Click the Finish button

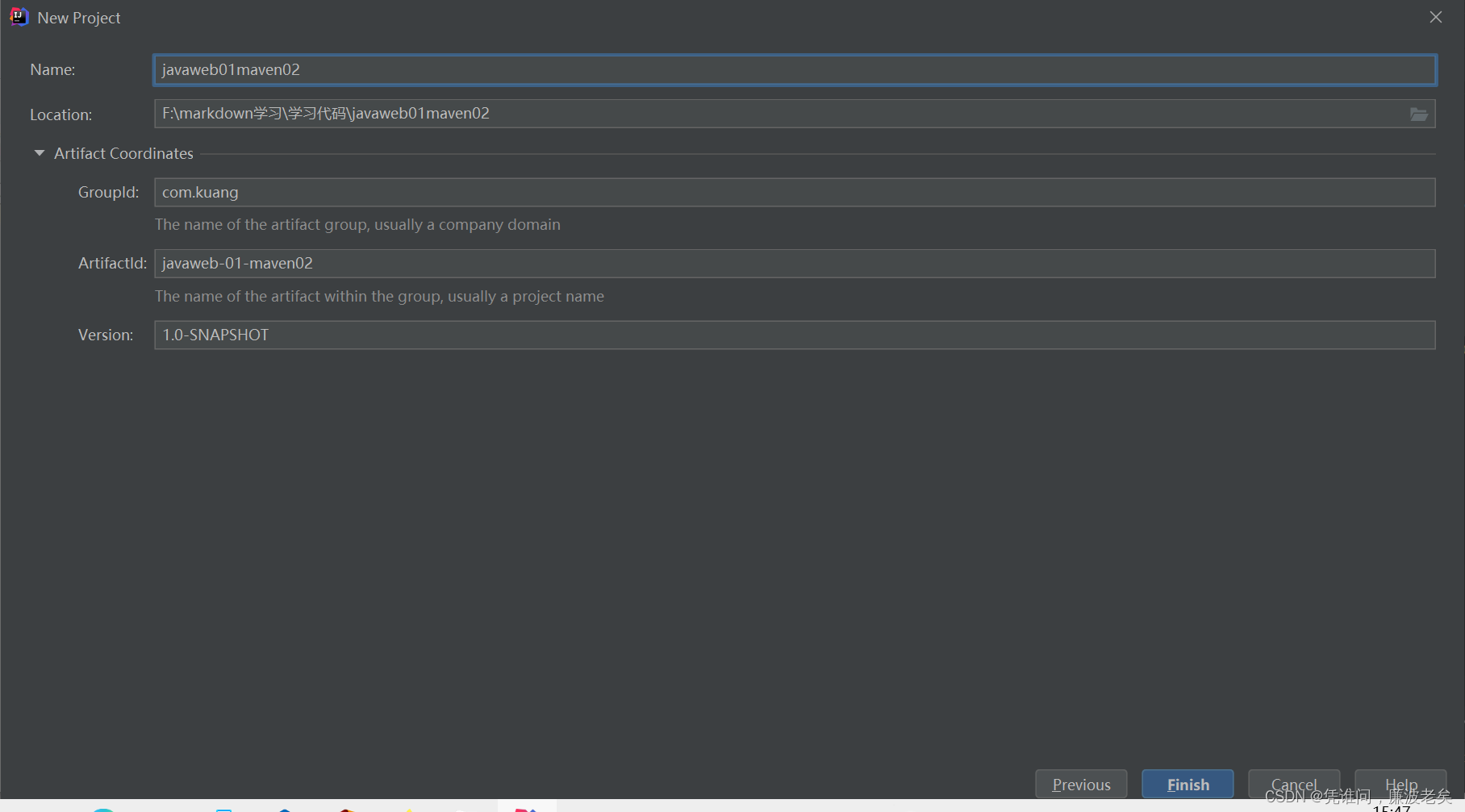click(1187, 785)
